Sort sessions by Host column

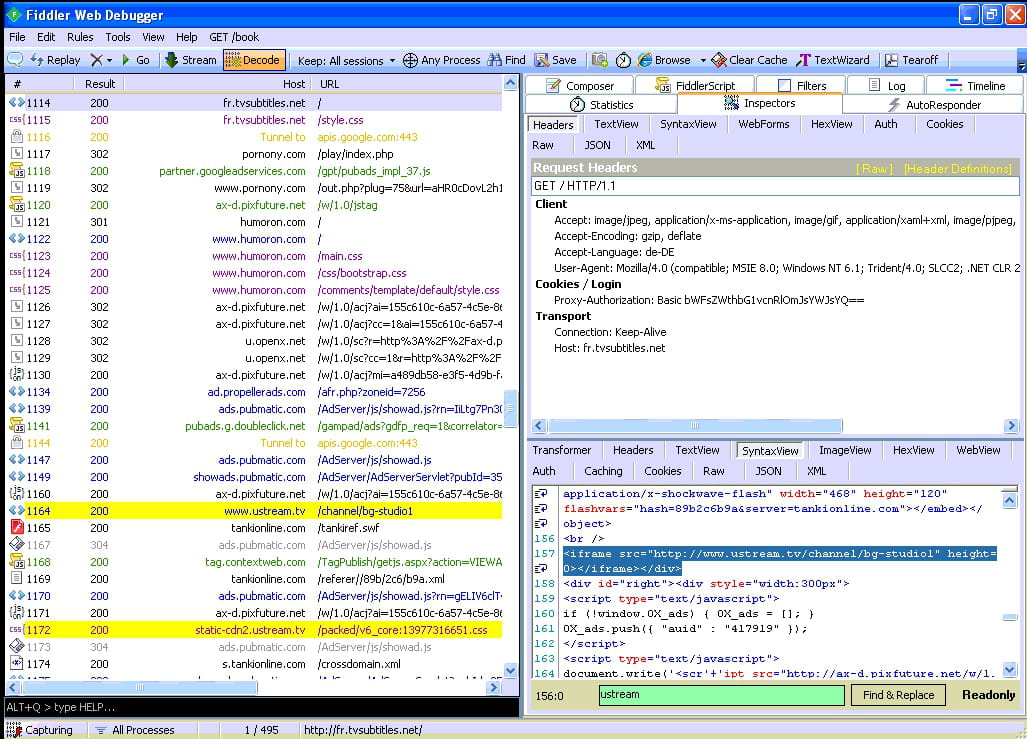click(x=219, y=84)
